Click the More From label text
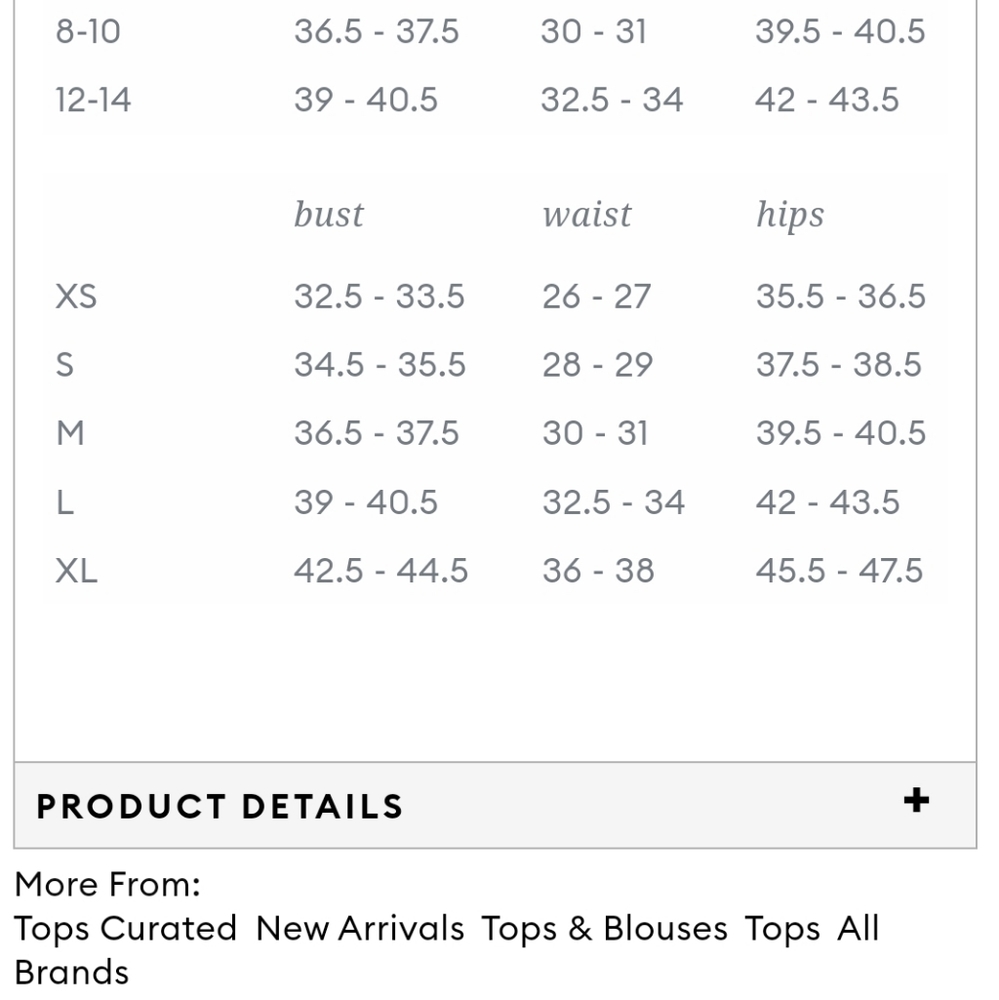The width and height of the screenshot is (999, 1000). (107, 884)
